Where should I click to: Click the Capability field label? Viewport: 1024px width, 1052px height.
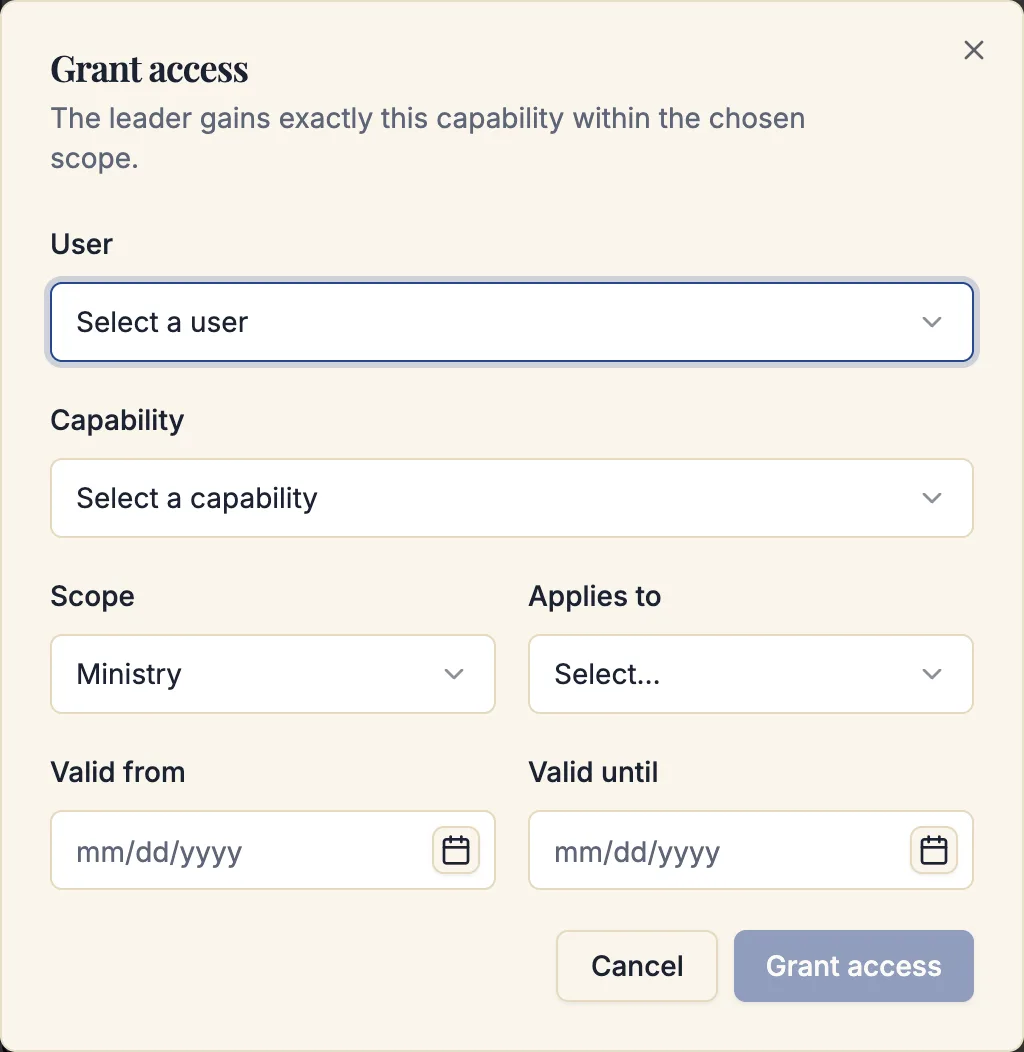tap(117, 421)
